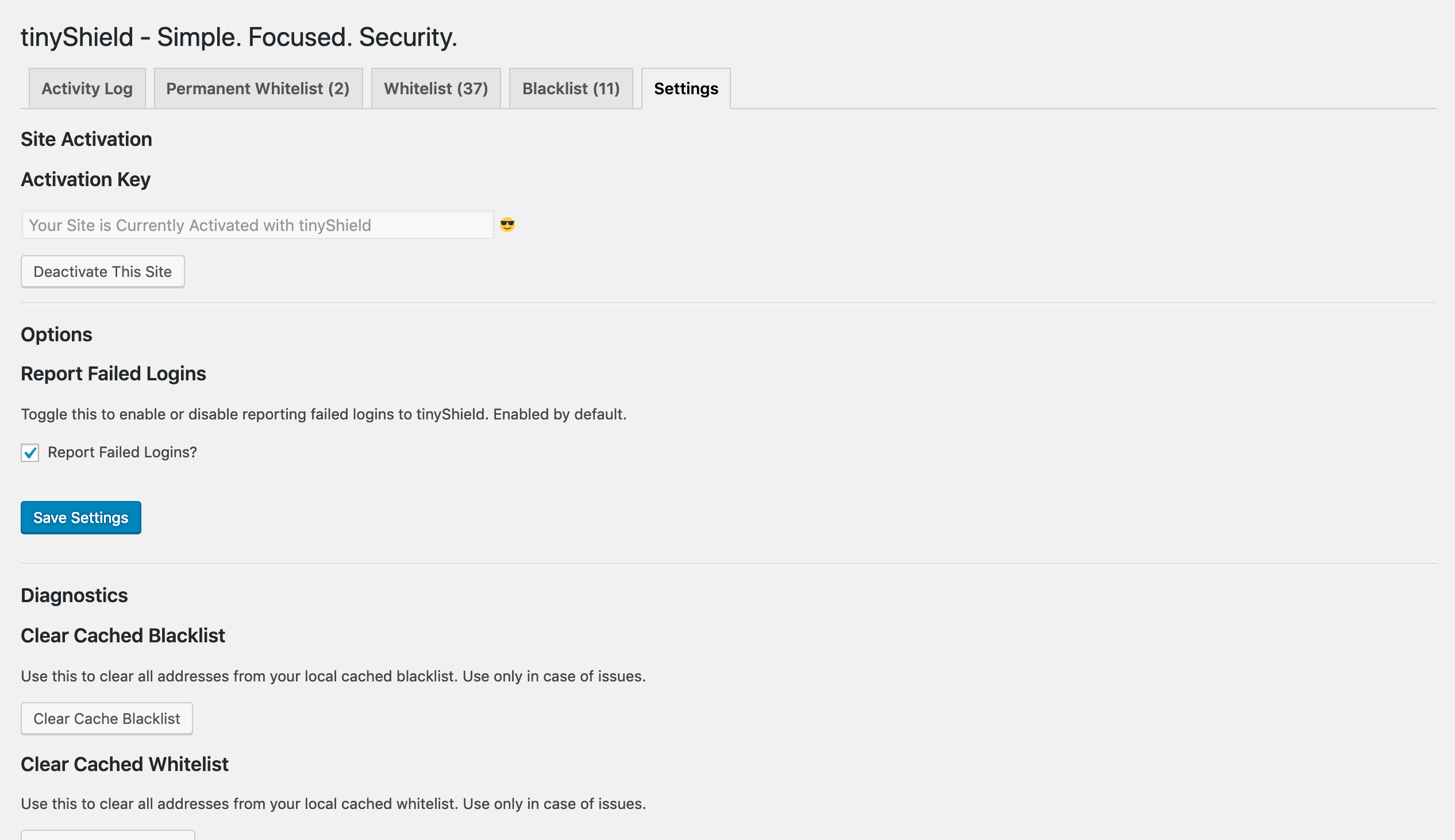Click the Options section heading
Viewport: 1455px width, 840px height.
click(56, 334)
